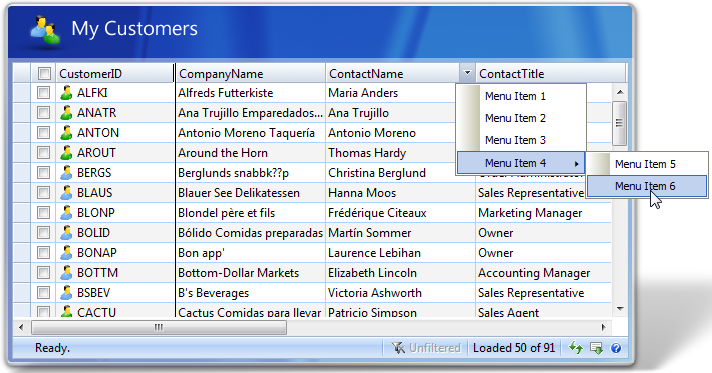Click the horizontal scrollbar left arrow
The image size is (712, 373).
pos(21,327)
